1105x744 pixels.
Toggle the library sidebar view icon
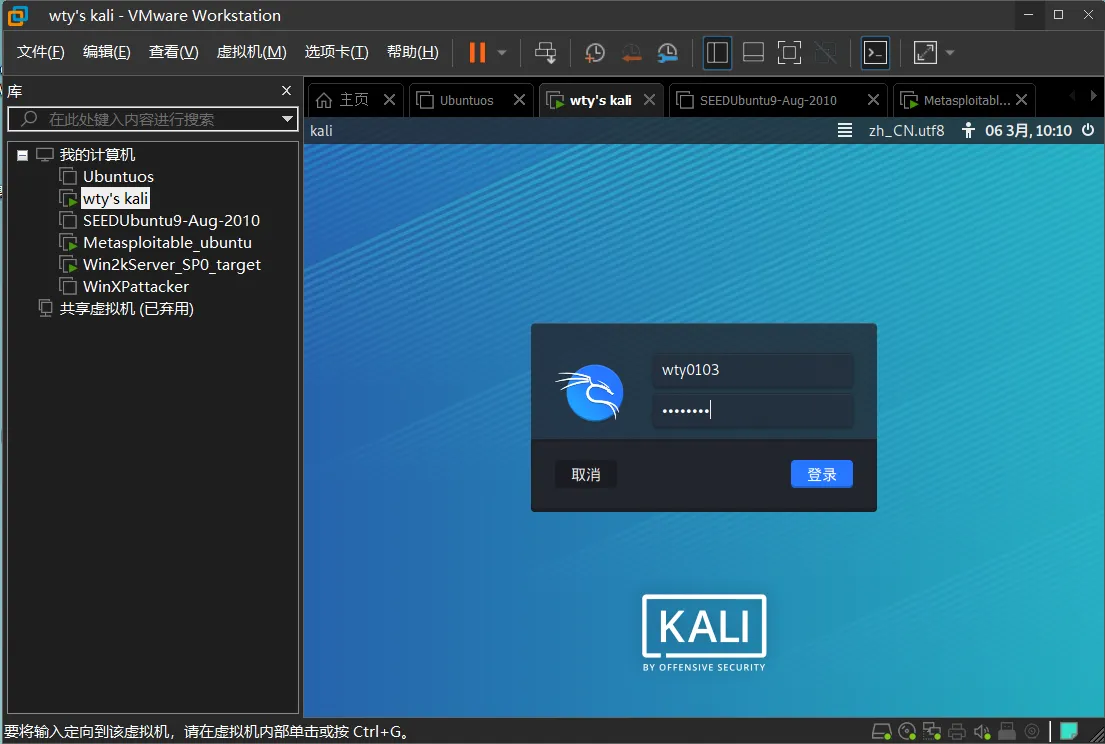(x=717, y=52)
